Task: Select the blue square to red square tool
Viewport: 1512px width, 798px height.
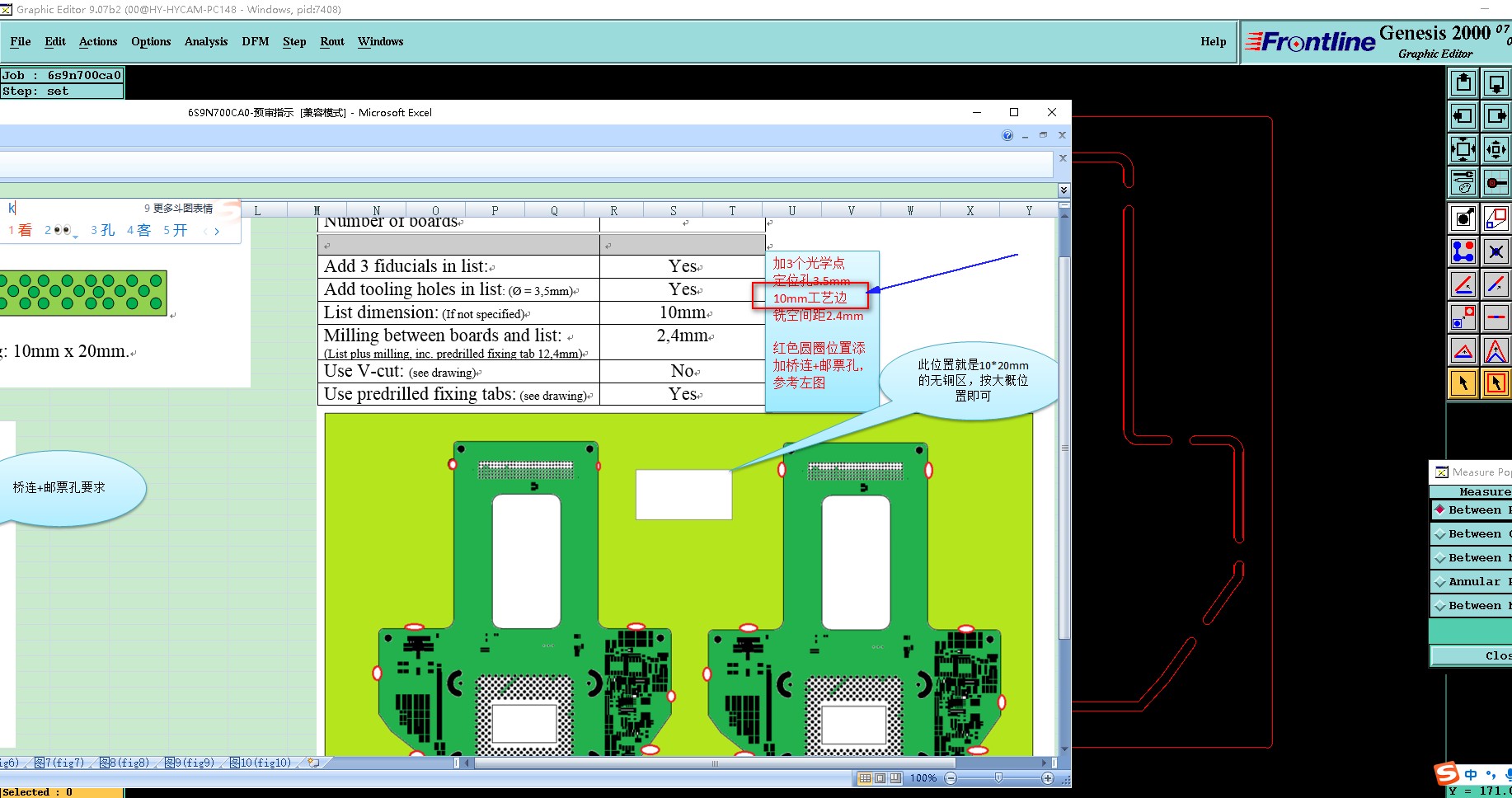Action: pos(1463,317)
